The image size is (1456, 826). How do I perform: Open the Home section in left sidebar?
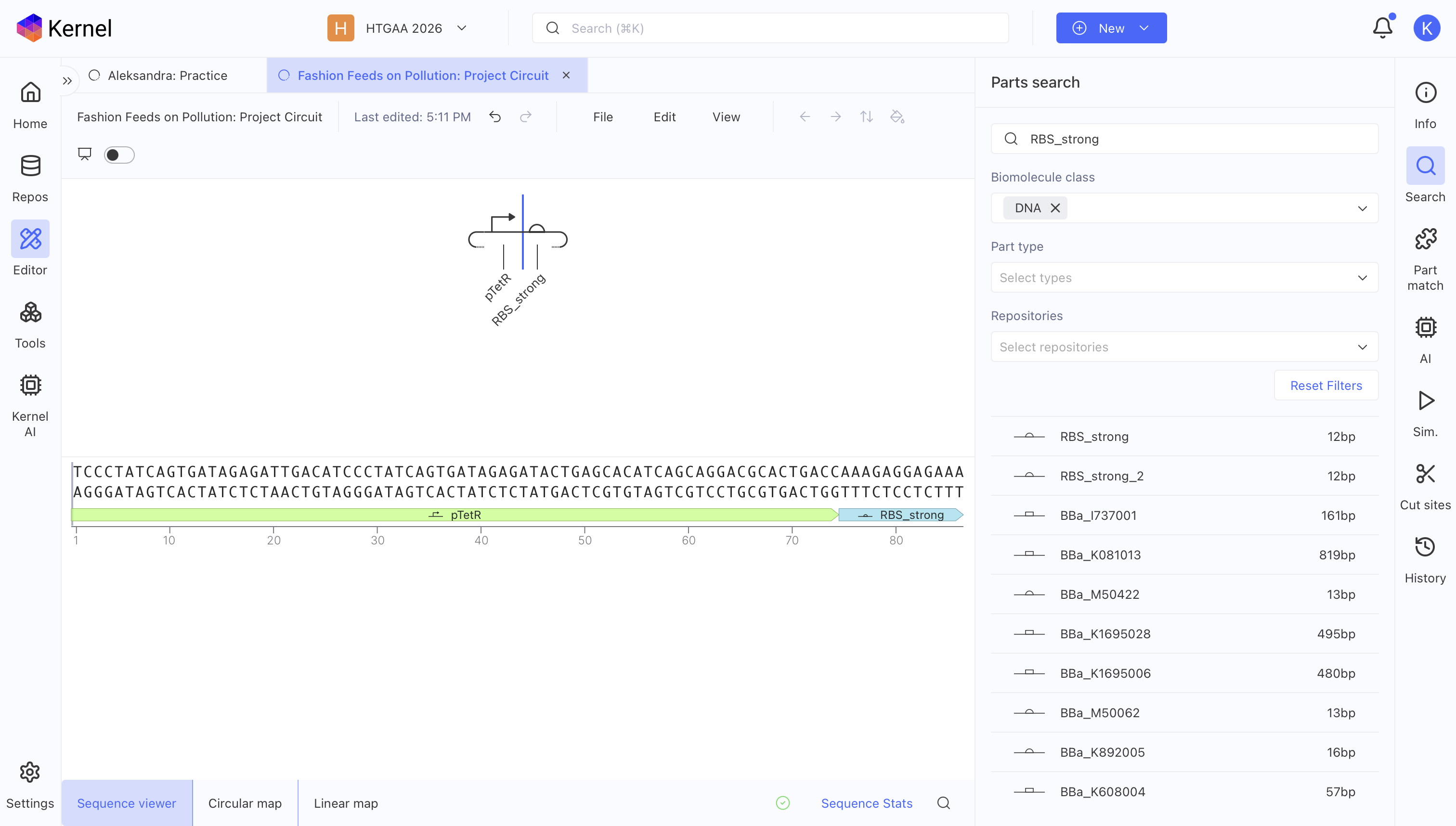[x=30, y=105]
